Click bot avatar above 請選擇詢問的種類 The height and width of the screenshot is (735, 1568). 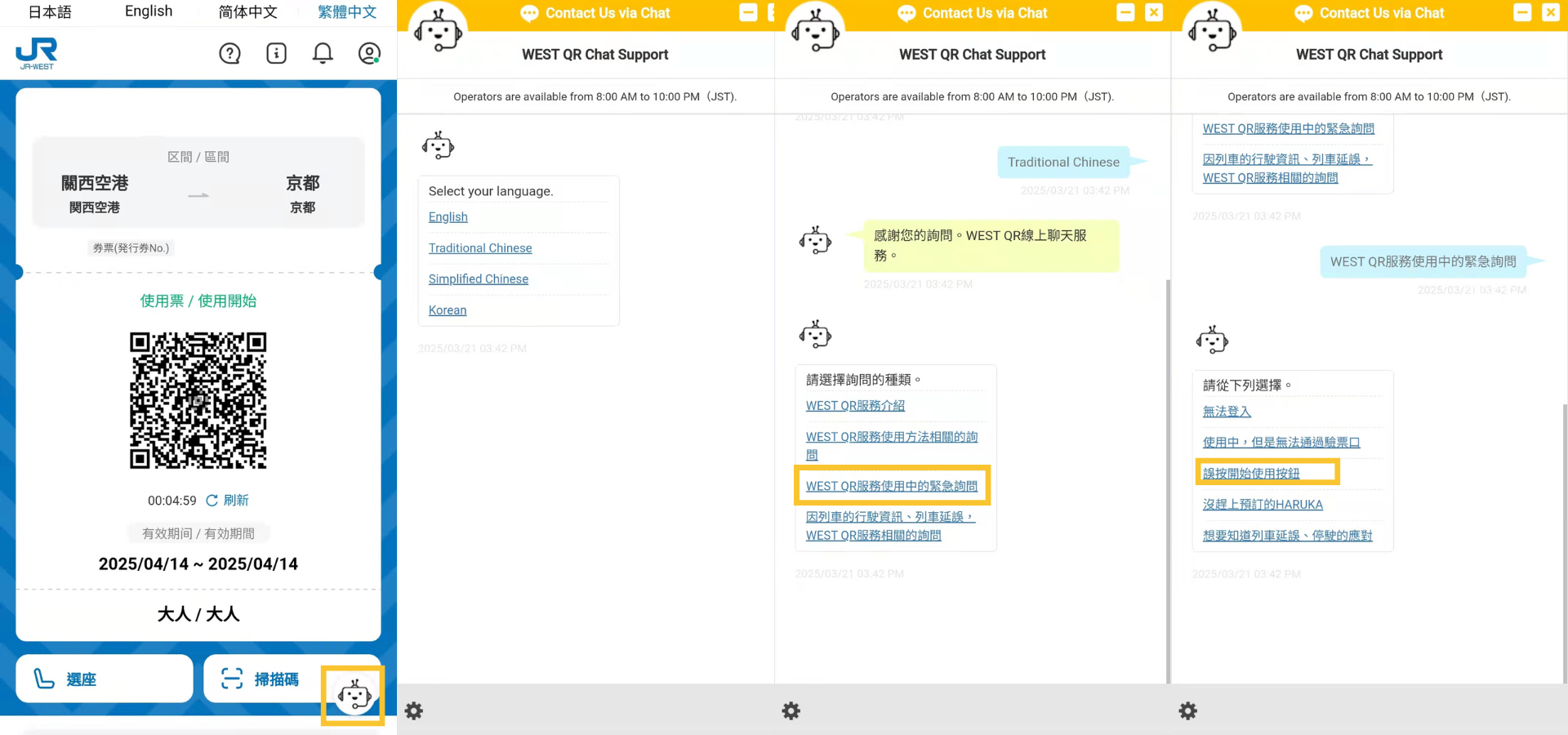click(x=815, y=335)
